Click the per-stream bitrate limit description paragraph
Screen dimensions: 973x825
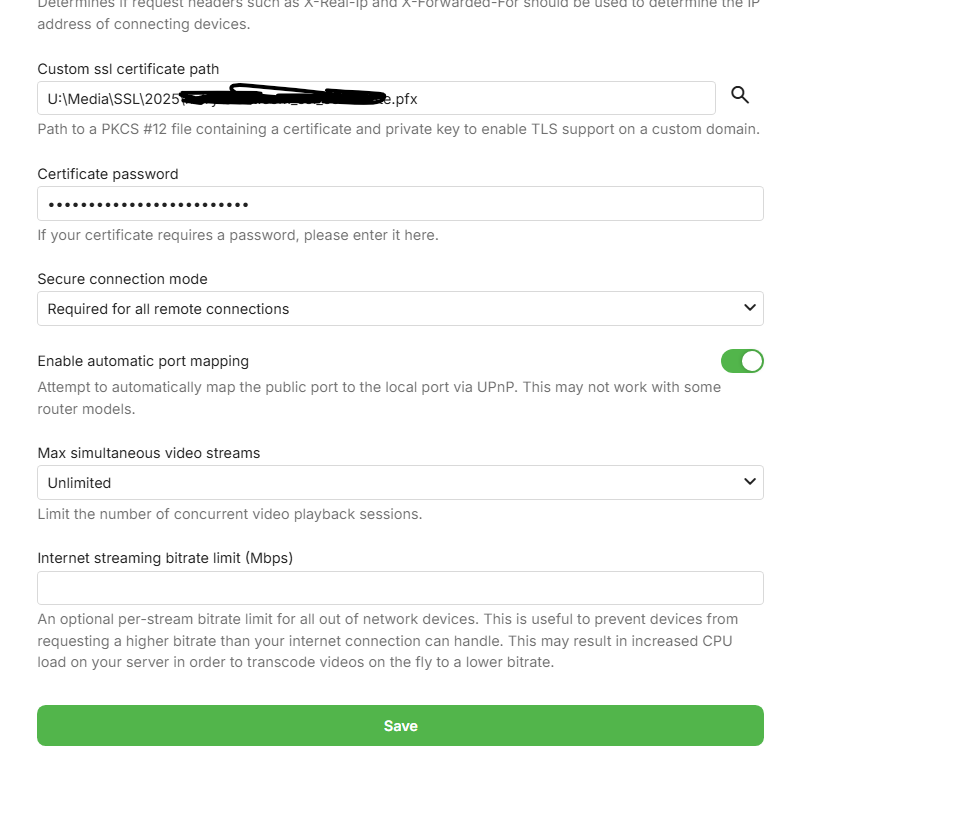pyautogui.click(x=387, y=641)
